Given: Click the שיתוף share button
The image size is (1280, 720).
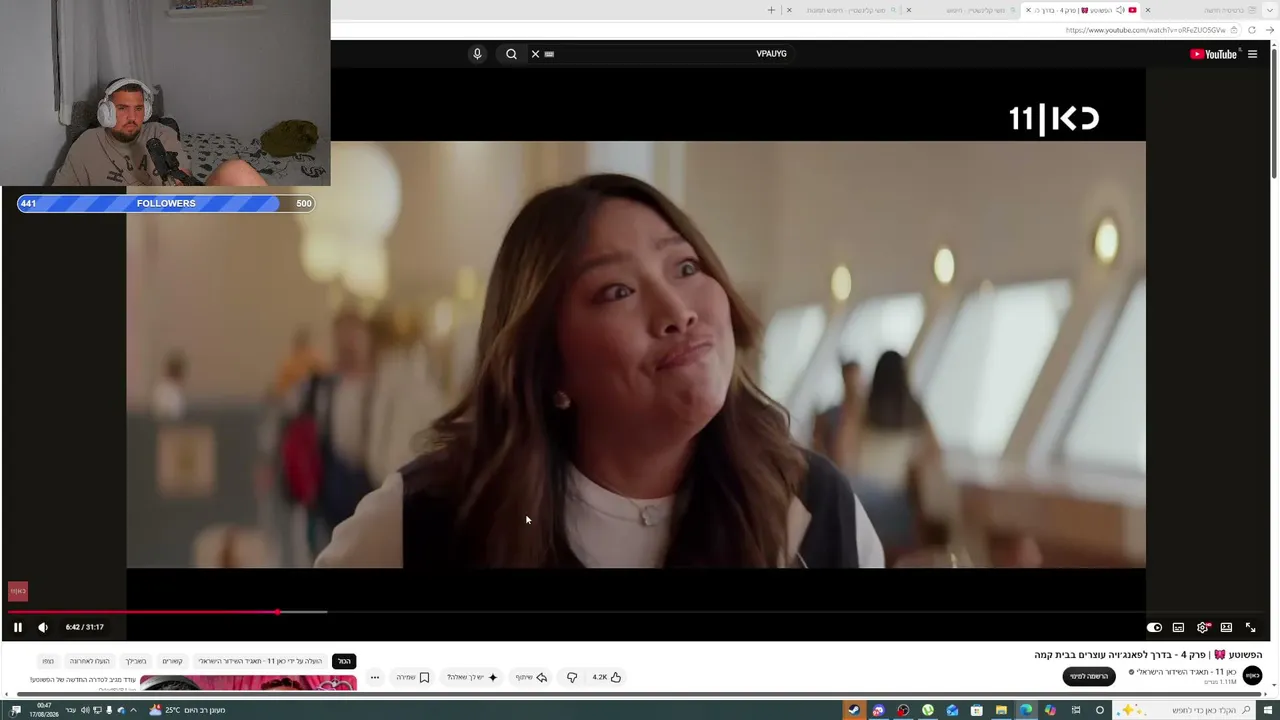Looking at the screenshot, I should pyautogui.click(x=532, y=677).
